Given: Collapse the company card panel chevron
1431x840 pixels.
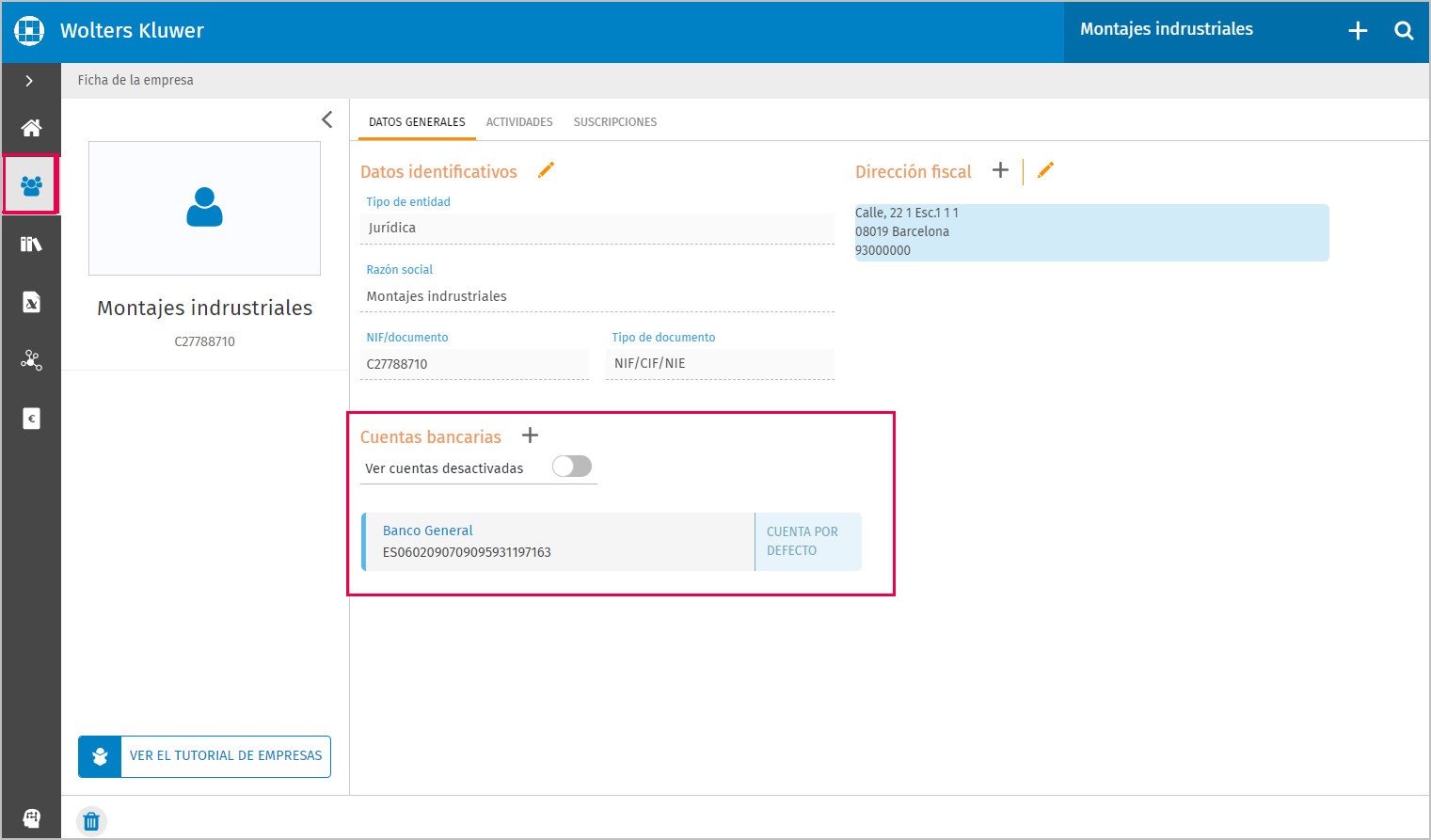Looking at the screenshot, I should click(326, 119).
